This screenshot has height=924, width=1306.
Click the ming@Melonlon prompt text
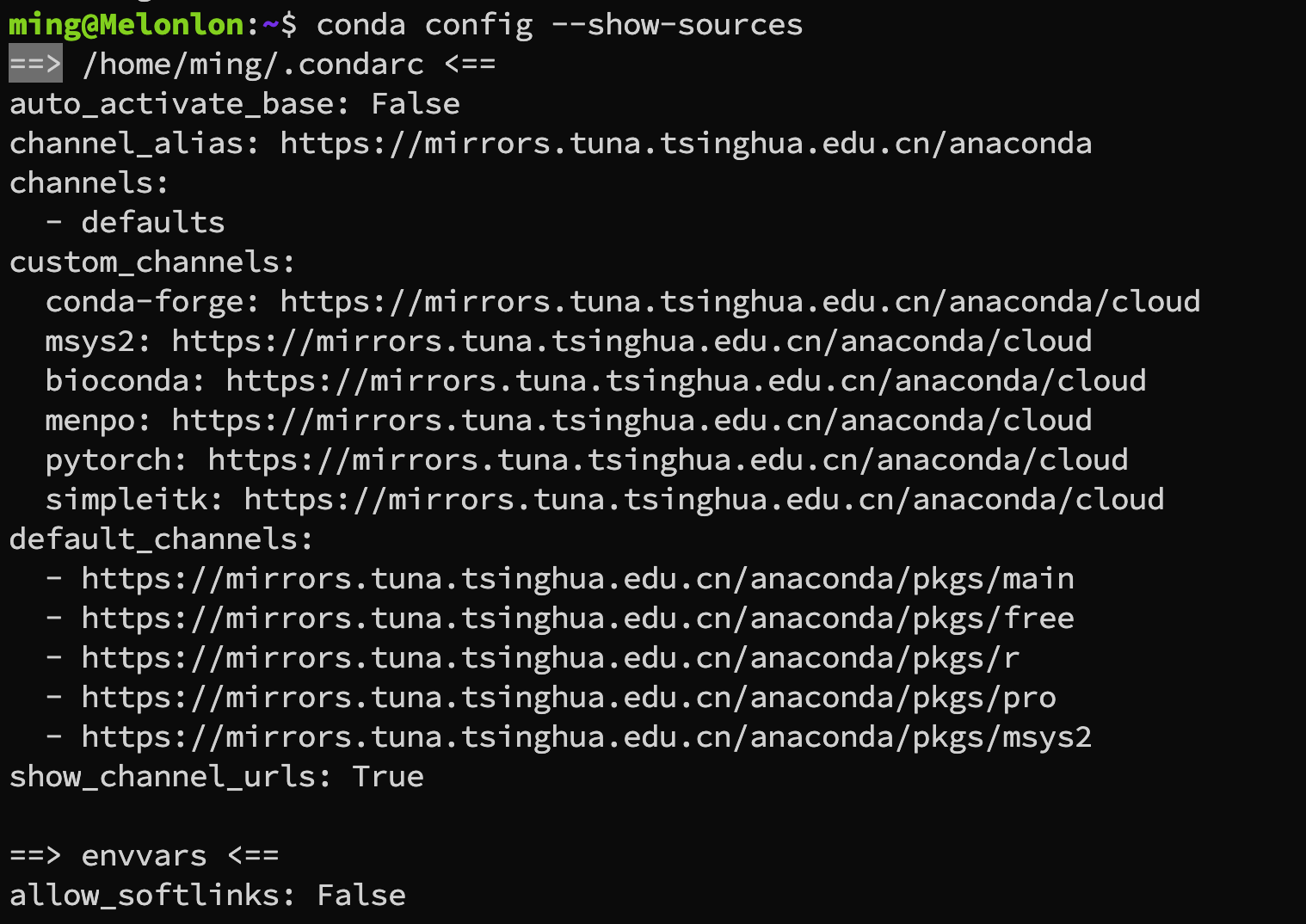pos(126,24)
